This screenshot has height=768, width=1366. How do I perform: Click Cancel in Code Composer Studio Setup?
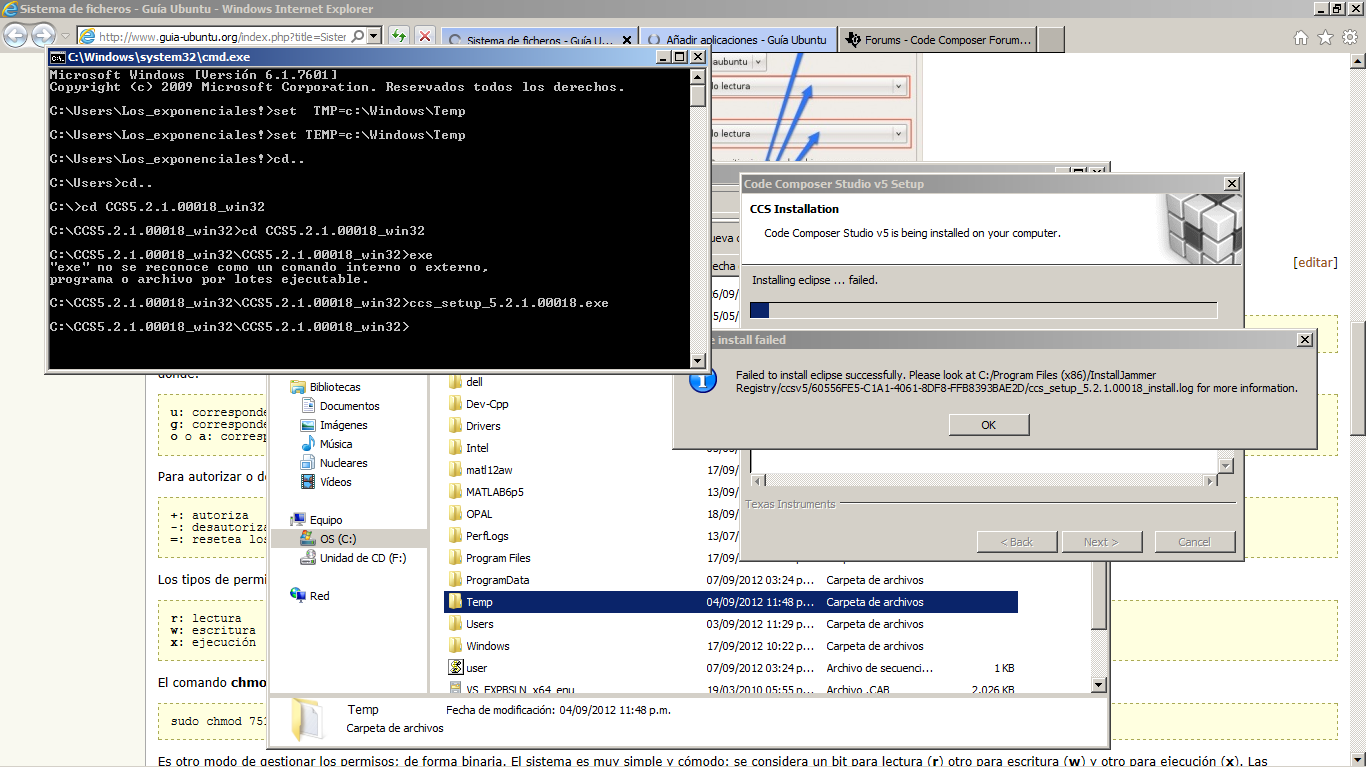click(x=1194, y=542)
